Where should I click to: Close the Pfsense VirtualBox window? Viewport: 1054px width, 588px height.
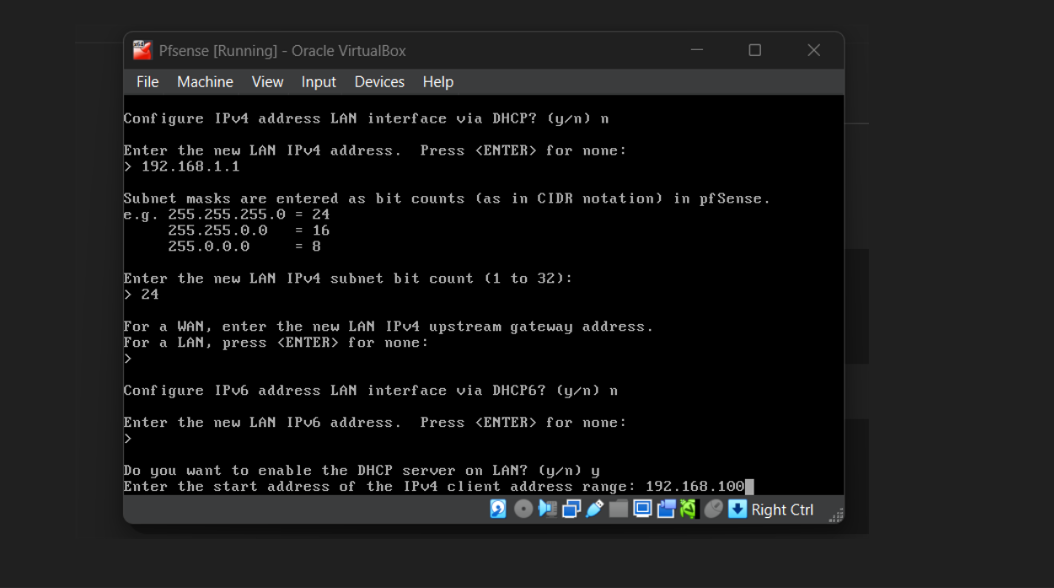click(813, 50)
